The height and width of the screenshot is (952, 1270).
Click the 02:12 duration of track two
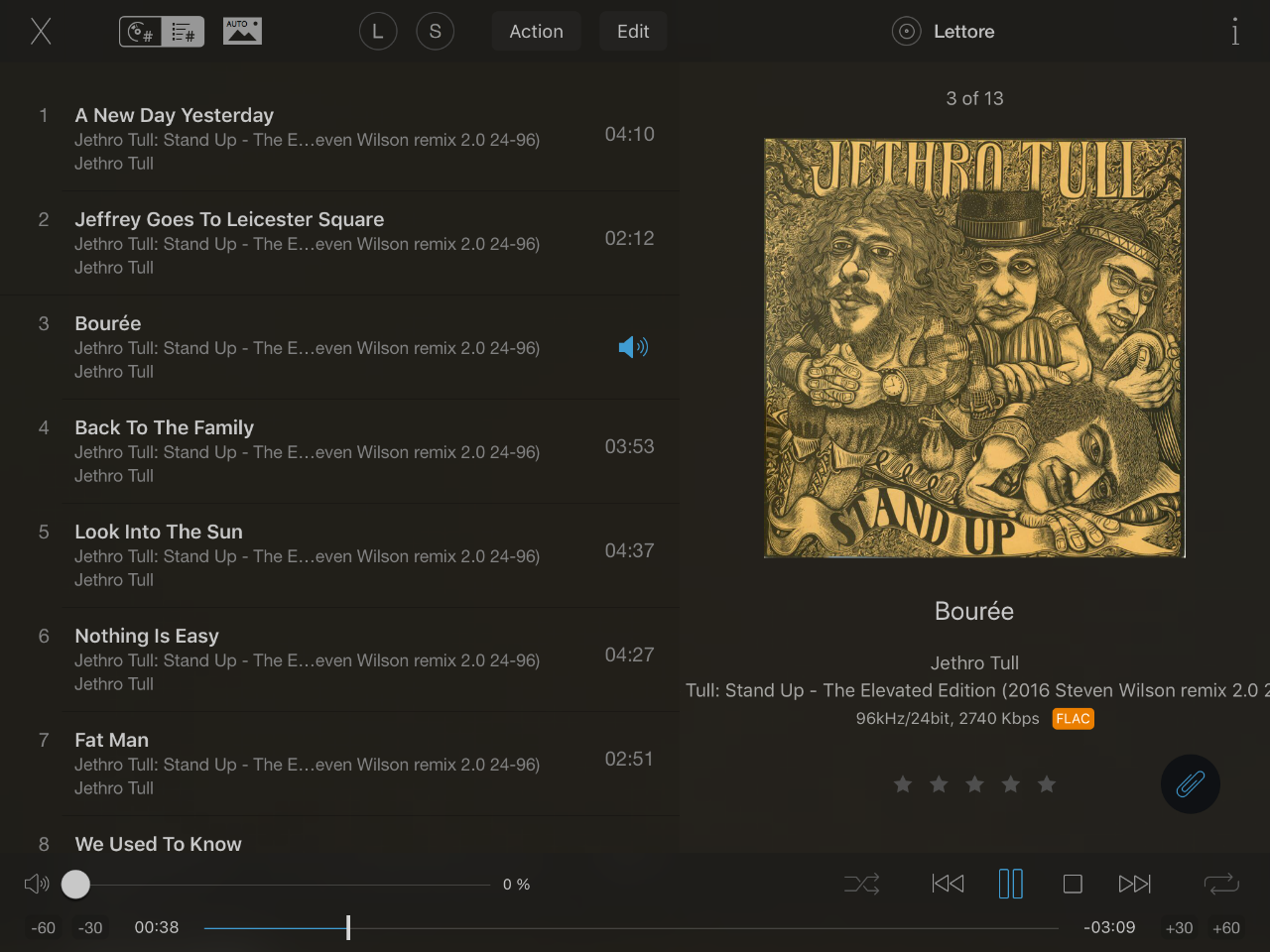coord(630,238)
